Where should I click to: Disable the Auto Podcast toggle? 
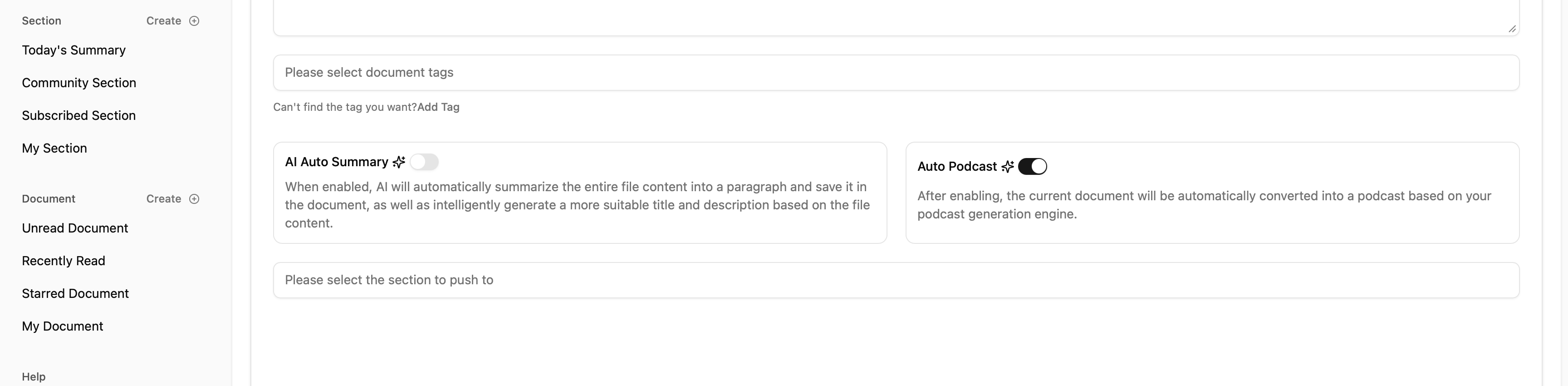point(1032,167)
